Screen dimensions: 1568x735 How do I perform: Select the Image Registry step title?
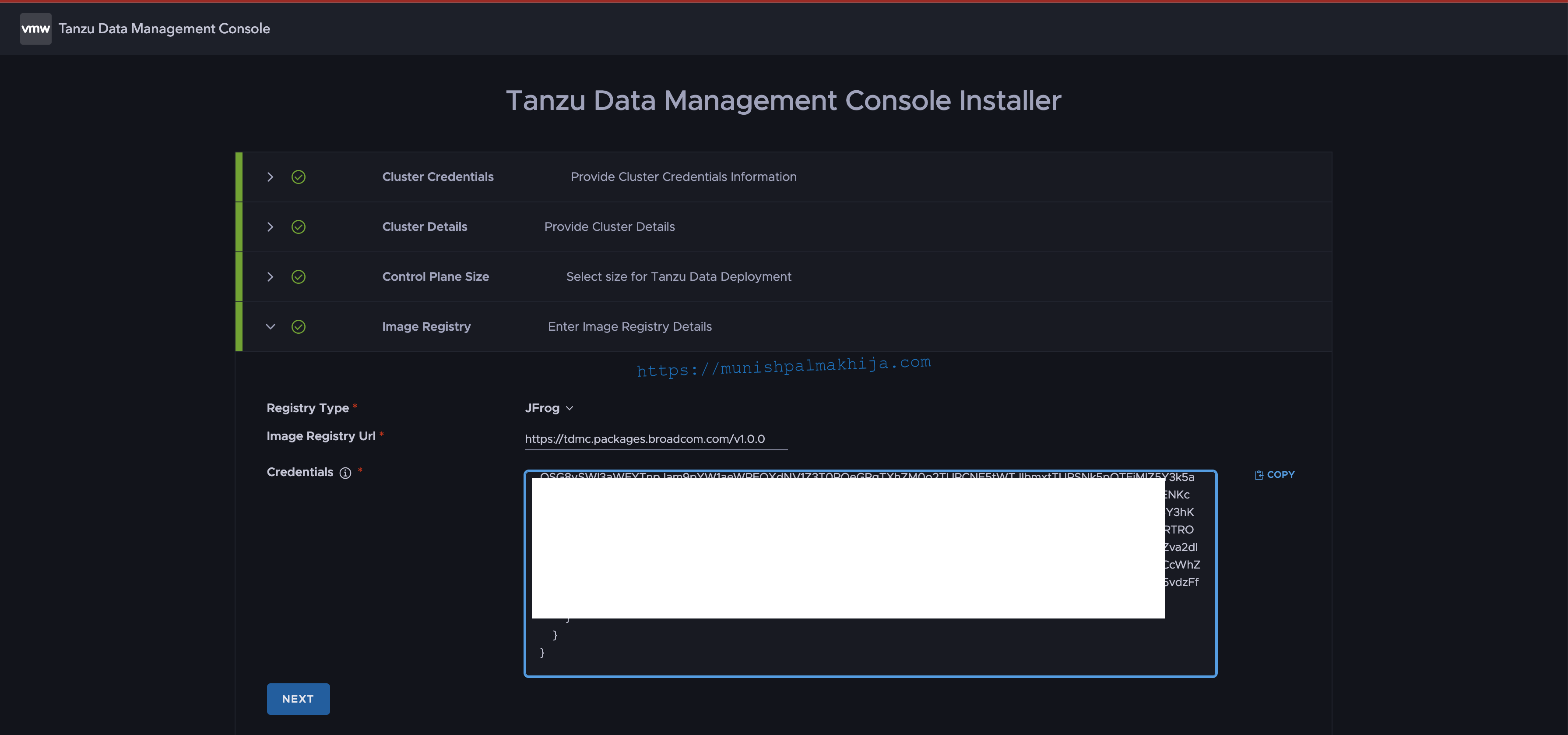tap(427, 327)
